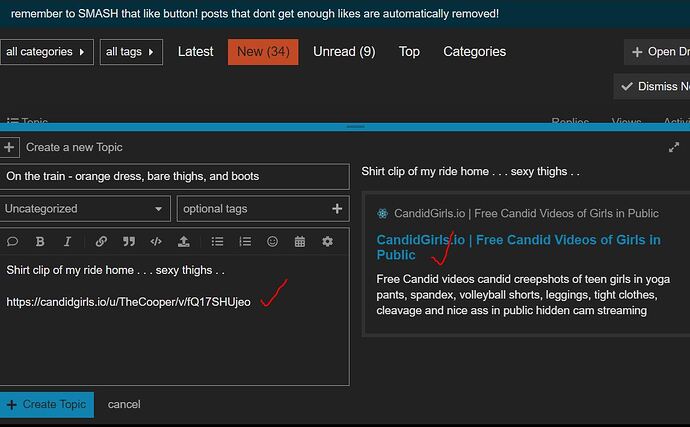Click the Dismiss New button

tap(652, 86)
